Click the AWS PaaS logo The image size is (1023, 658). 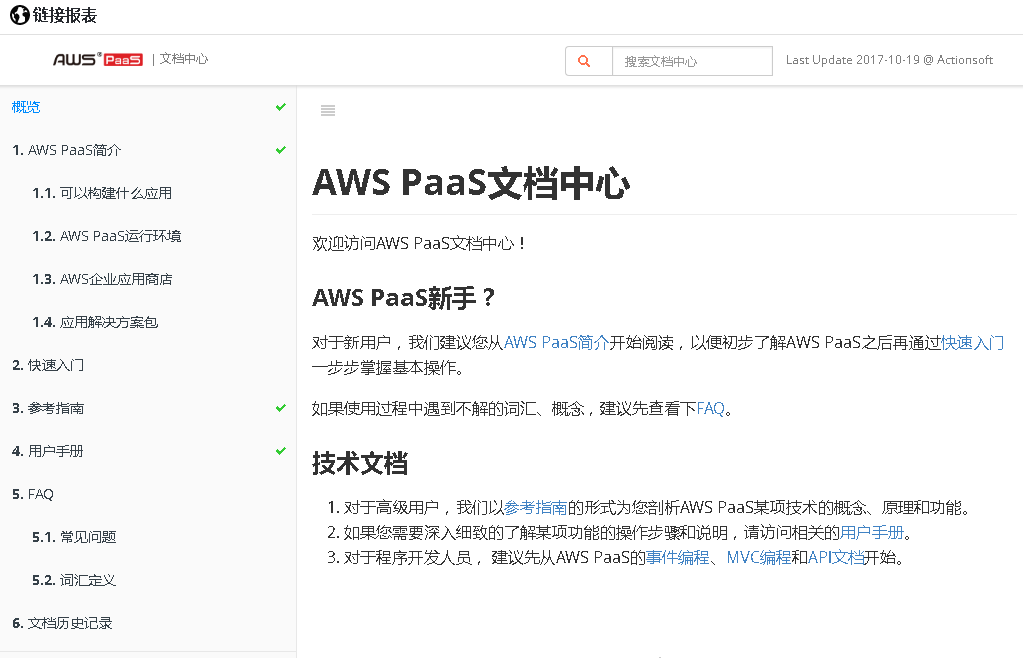point(98,59)
